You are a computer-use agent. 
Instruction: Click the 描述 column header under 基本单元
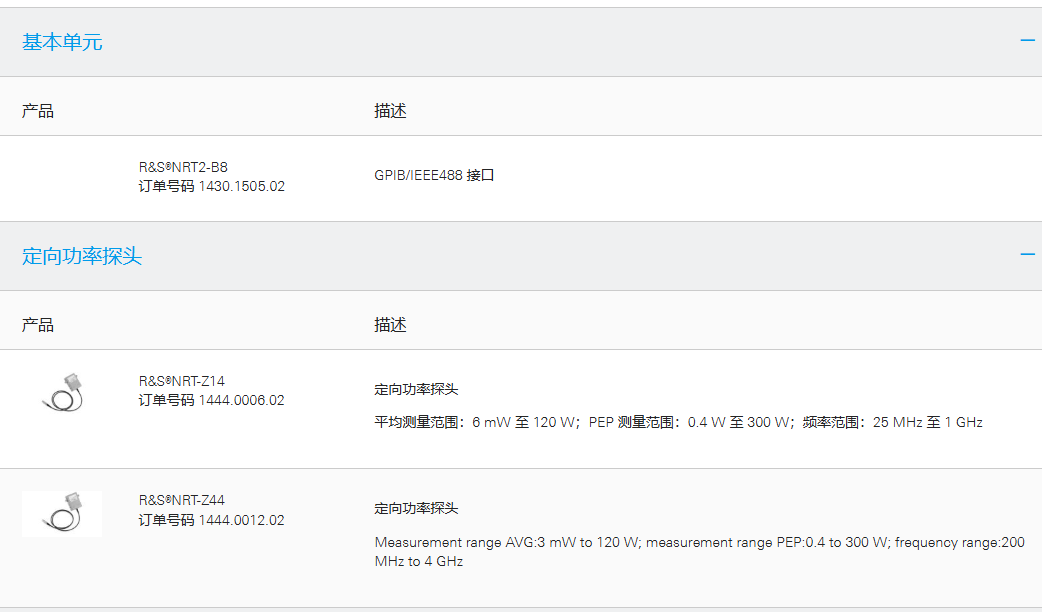pos(390,111)
